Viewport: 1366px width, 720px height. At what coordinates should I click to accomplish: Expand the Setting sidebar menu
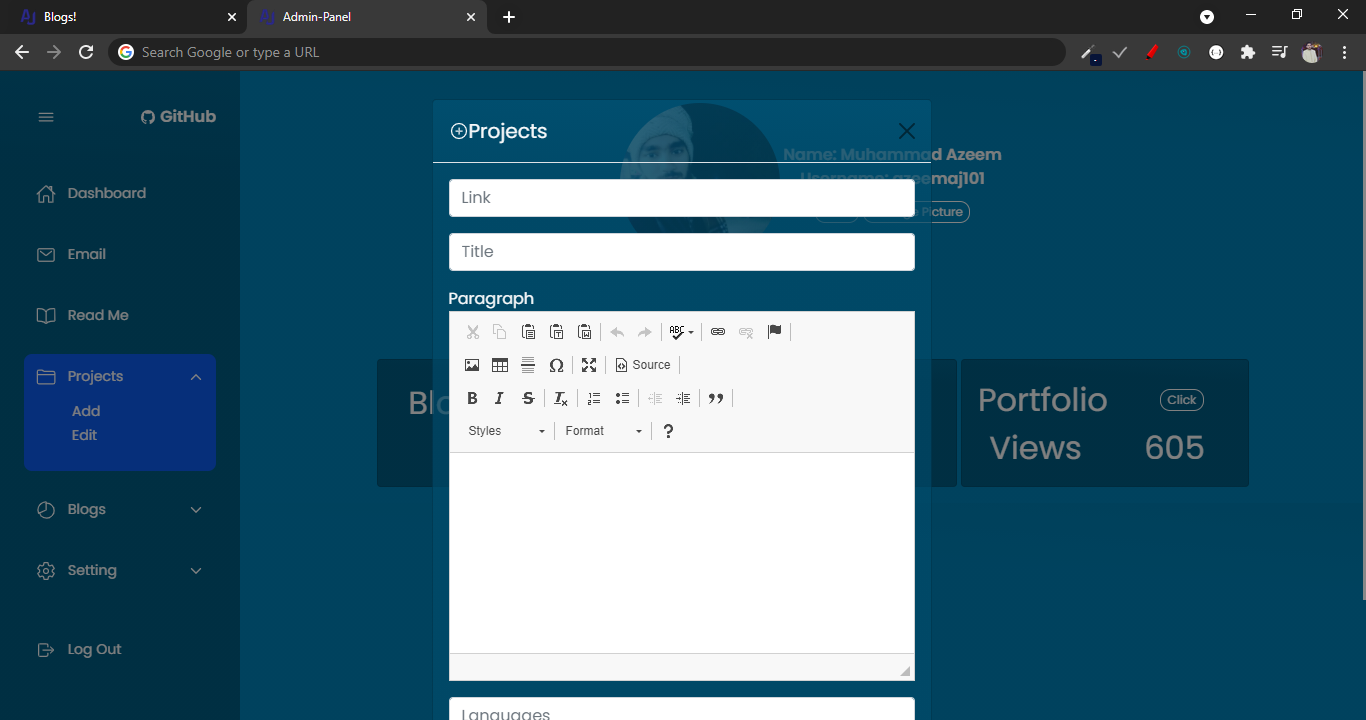coord(120,570)
